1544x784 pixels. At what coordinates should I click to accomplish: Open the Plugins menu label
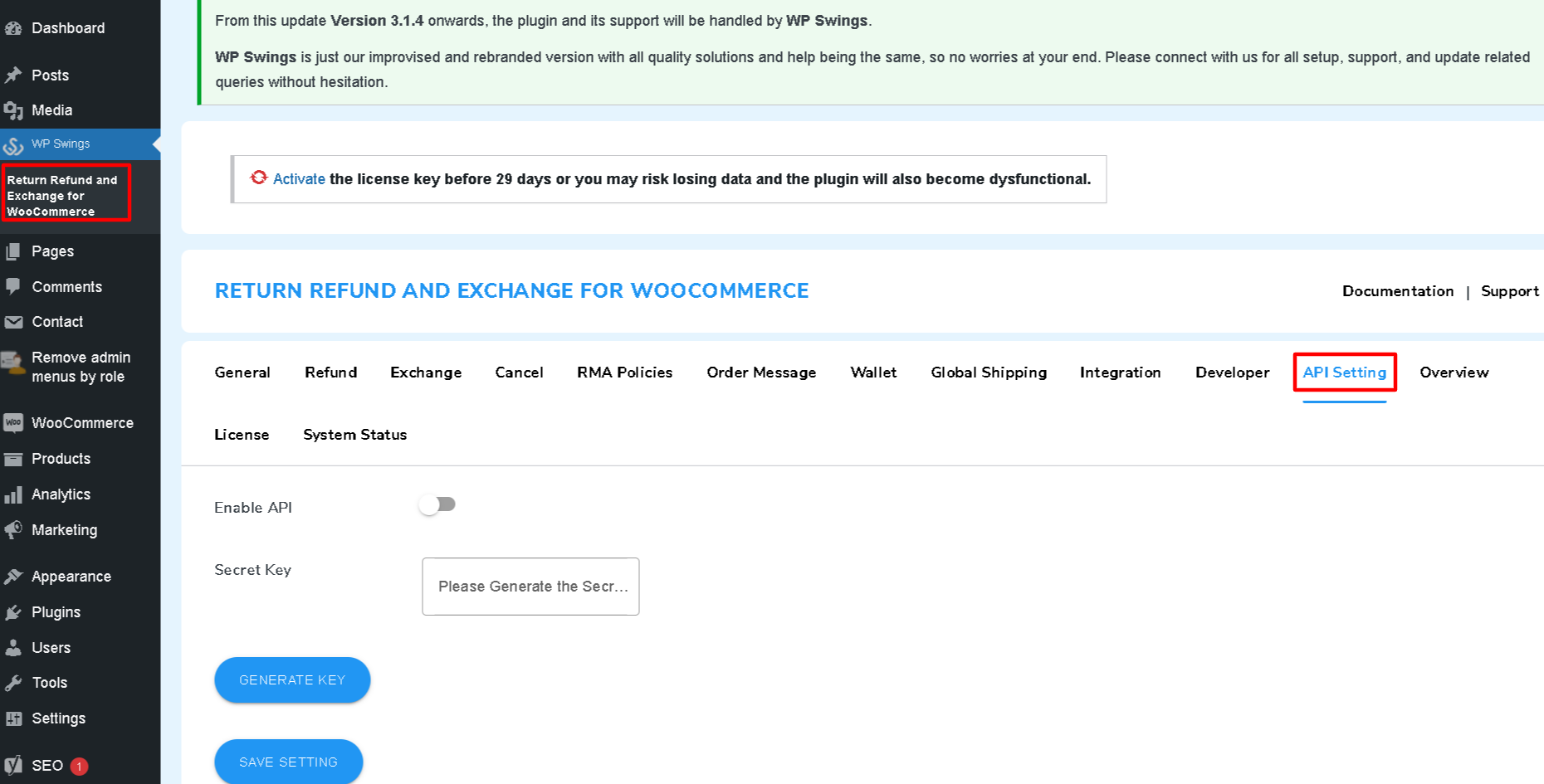point(56,612)
